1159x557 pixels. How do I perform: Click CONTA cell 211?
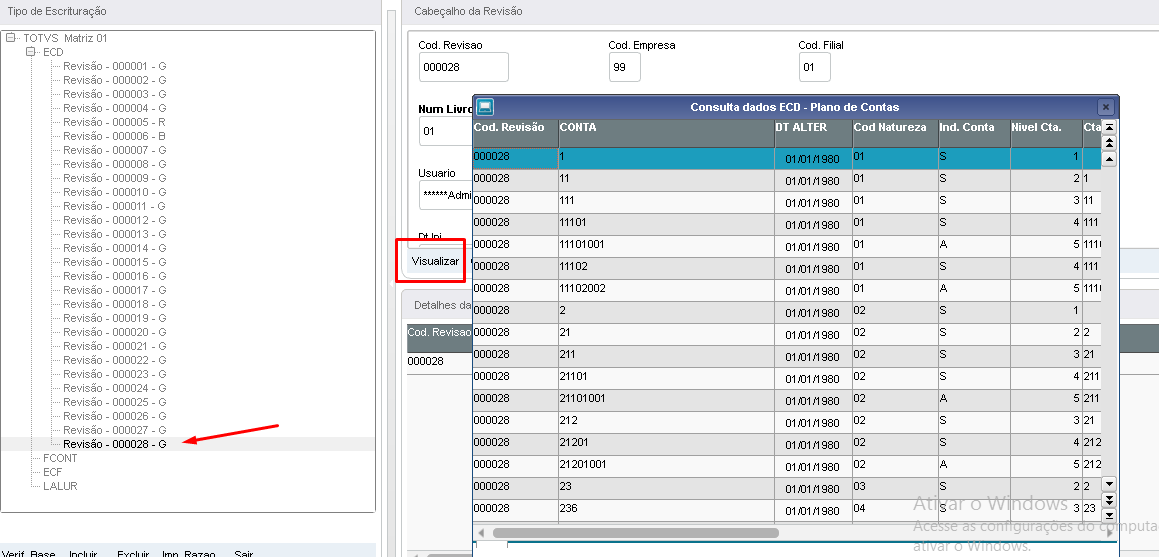point(667,357)
